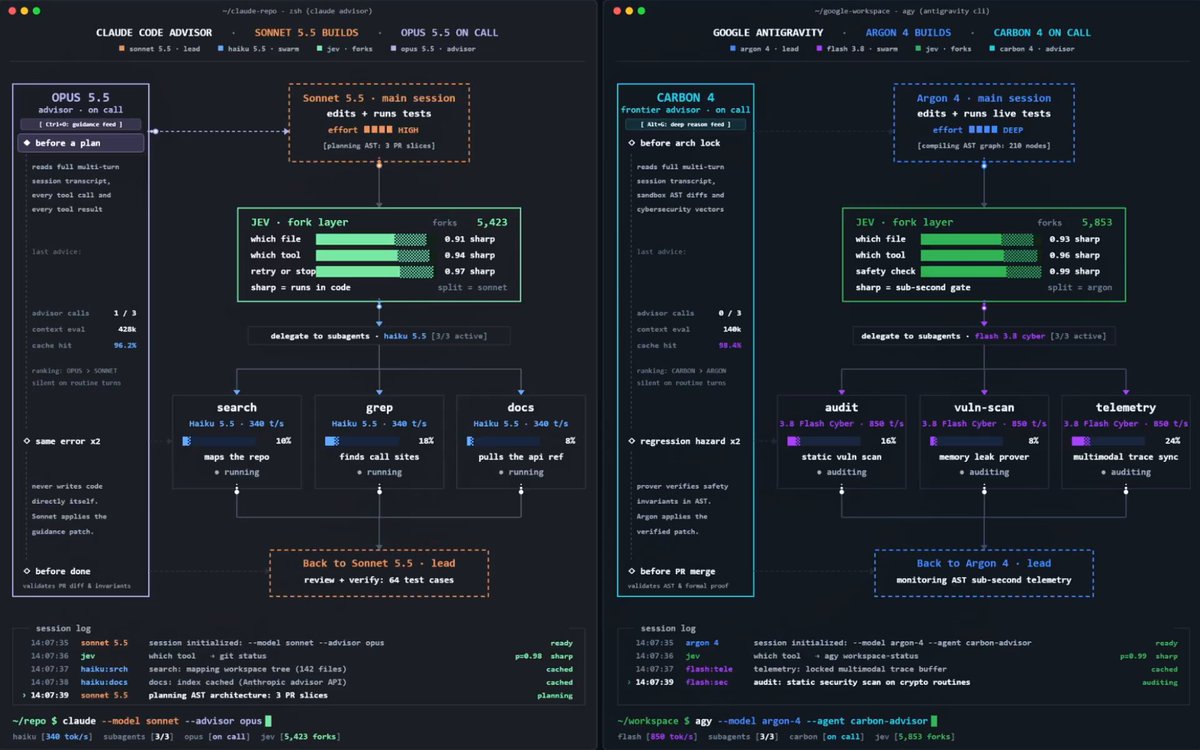
Task: Click the Alt+G deep reason feed badge
Action: [685, 124]
